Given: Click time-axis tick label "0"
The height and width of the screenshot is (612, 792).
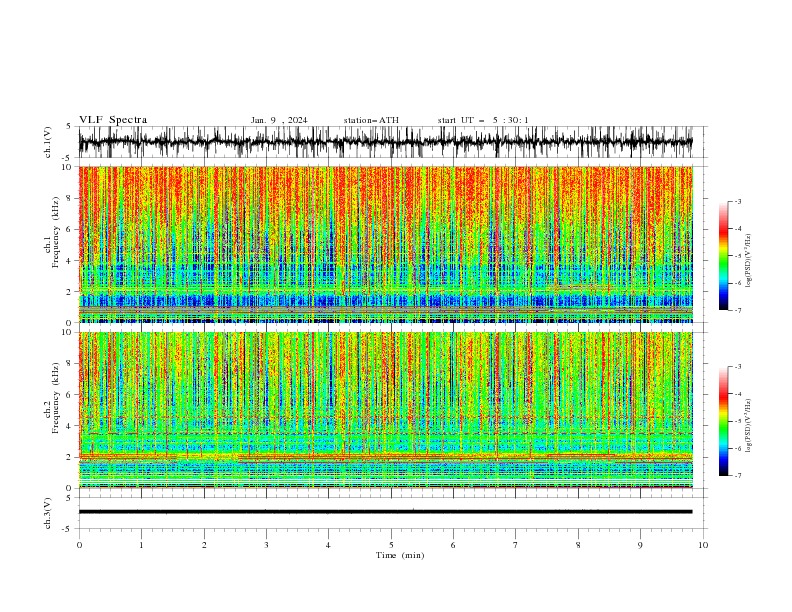Looking at the screenshot, I should pyautogui.click(x=79, y=545).
